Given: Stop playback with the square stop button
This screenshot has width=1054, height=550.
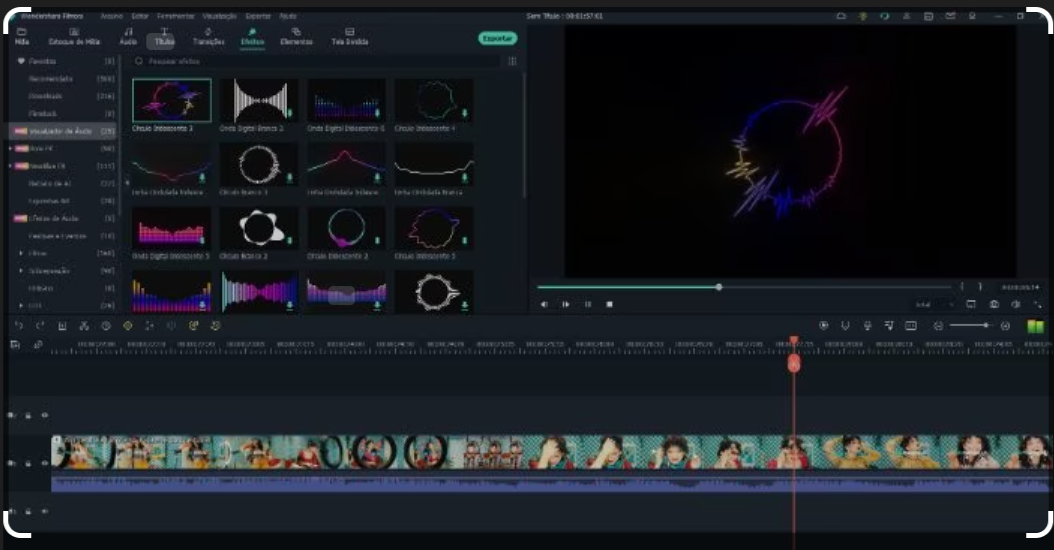Looking at the screenshot, I should (x=609, y=304).
